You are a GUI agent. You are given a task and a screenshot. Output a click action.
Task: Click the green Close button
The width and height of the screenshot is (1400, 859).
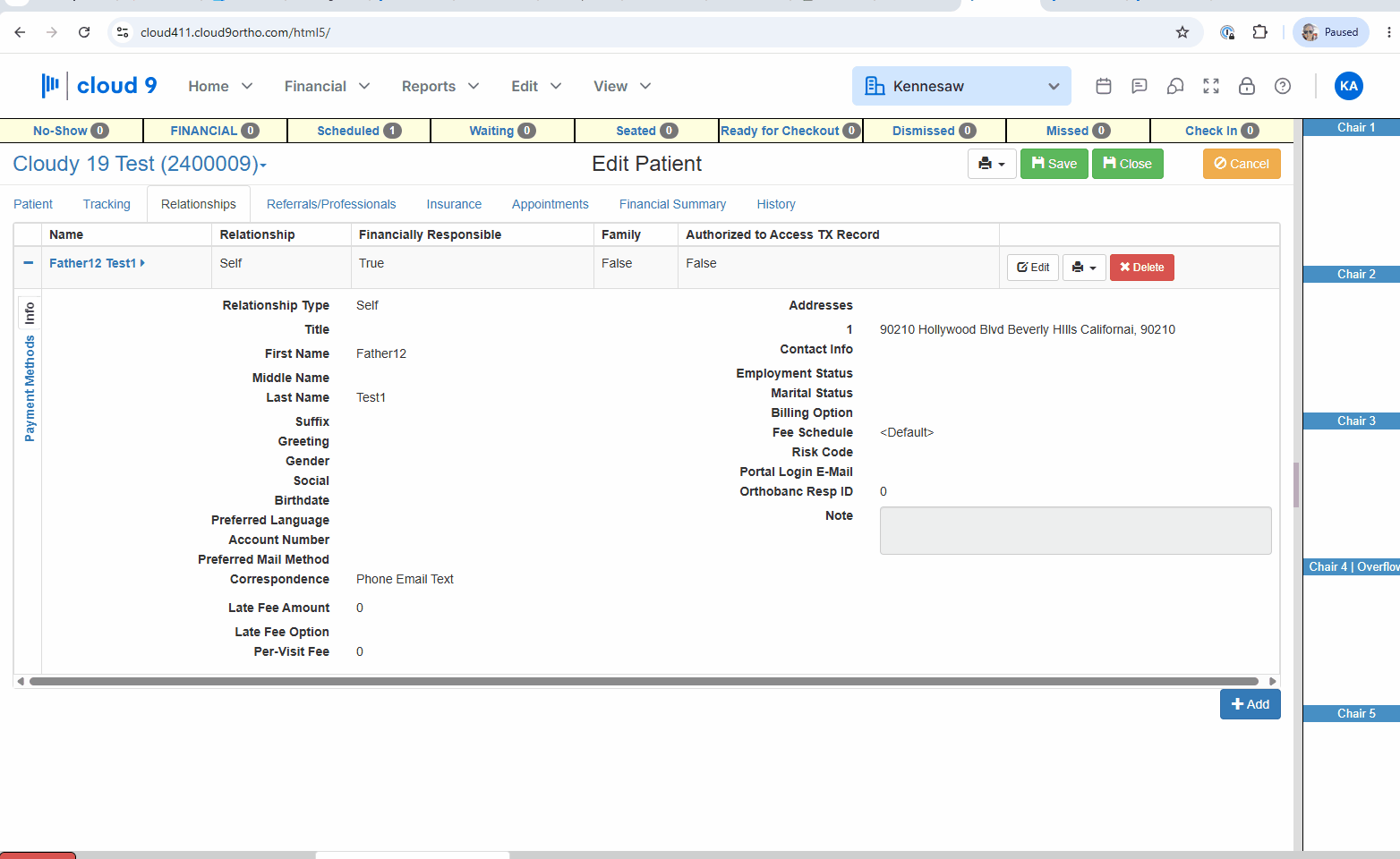[1128, 164]
